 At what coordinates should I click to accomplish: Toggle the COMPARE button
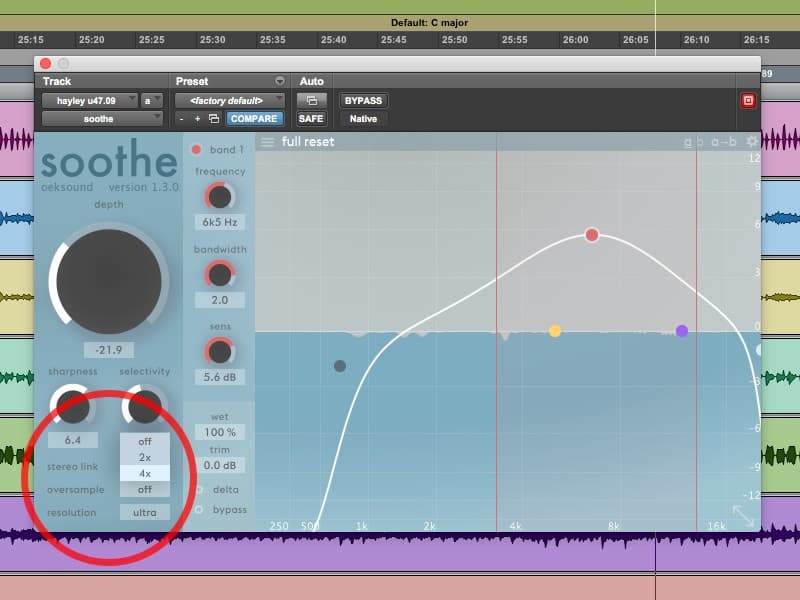[x=254, y=119]
